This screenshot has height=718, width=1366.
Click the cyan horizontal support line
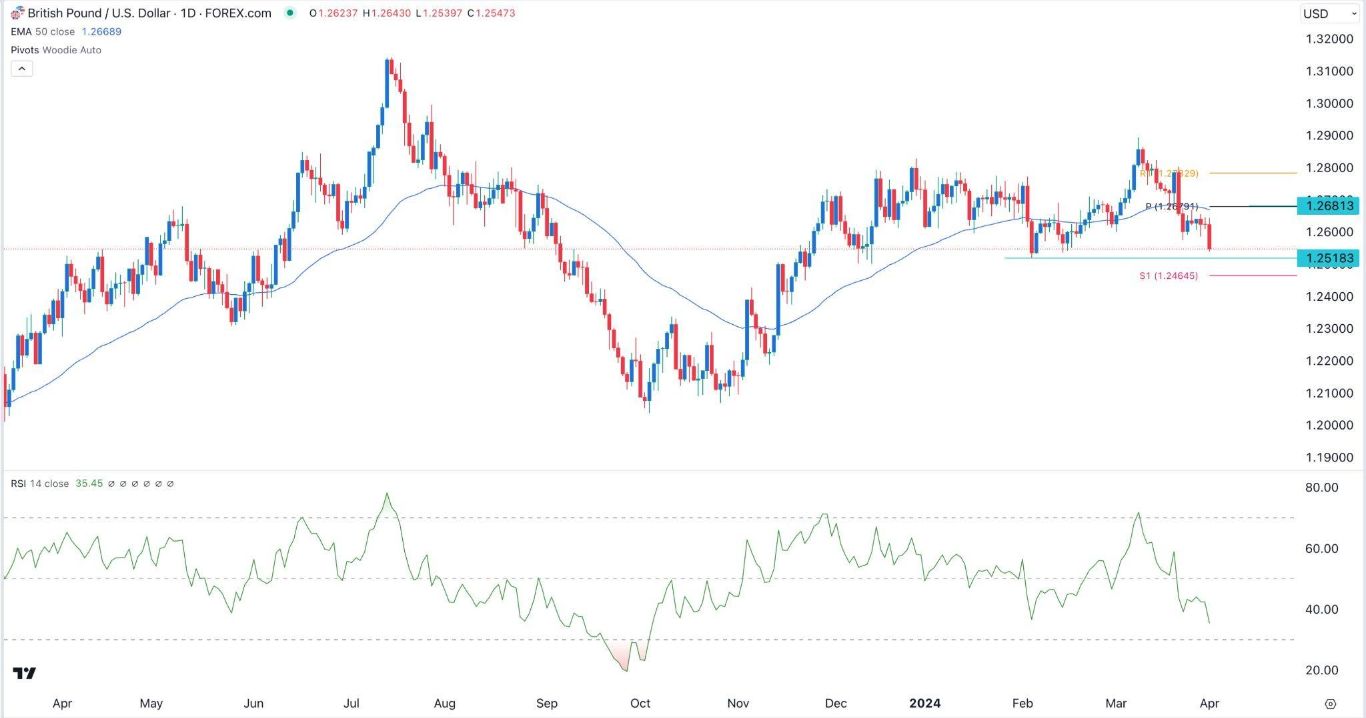[1150, 258]
